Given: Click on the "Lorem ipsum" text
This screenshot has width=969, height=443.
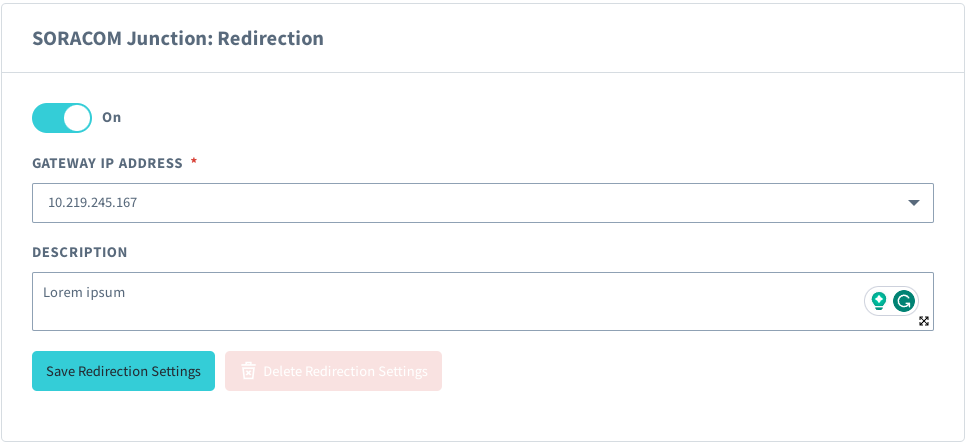Looking at the screenshot, I should 83,293.
